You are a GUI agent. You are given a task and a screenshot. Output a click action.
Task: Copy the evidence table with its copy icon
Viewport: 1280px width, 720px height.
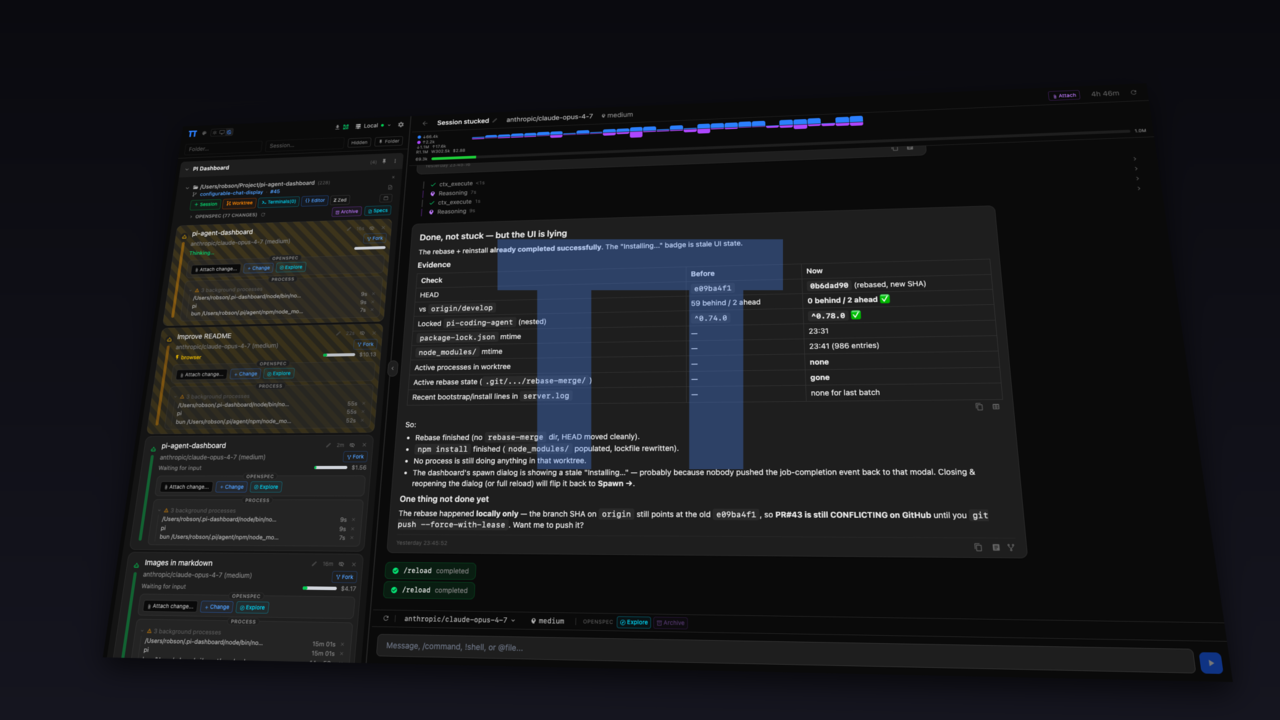click(979, 407)
